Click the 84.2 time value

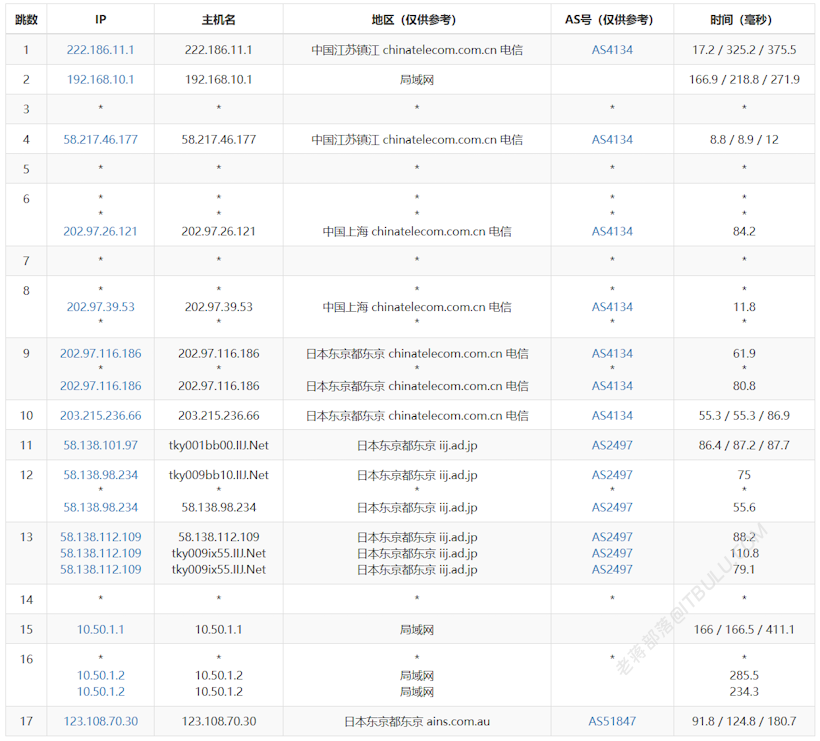744,231
